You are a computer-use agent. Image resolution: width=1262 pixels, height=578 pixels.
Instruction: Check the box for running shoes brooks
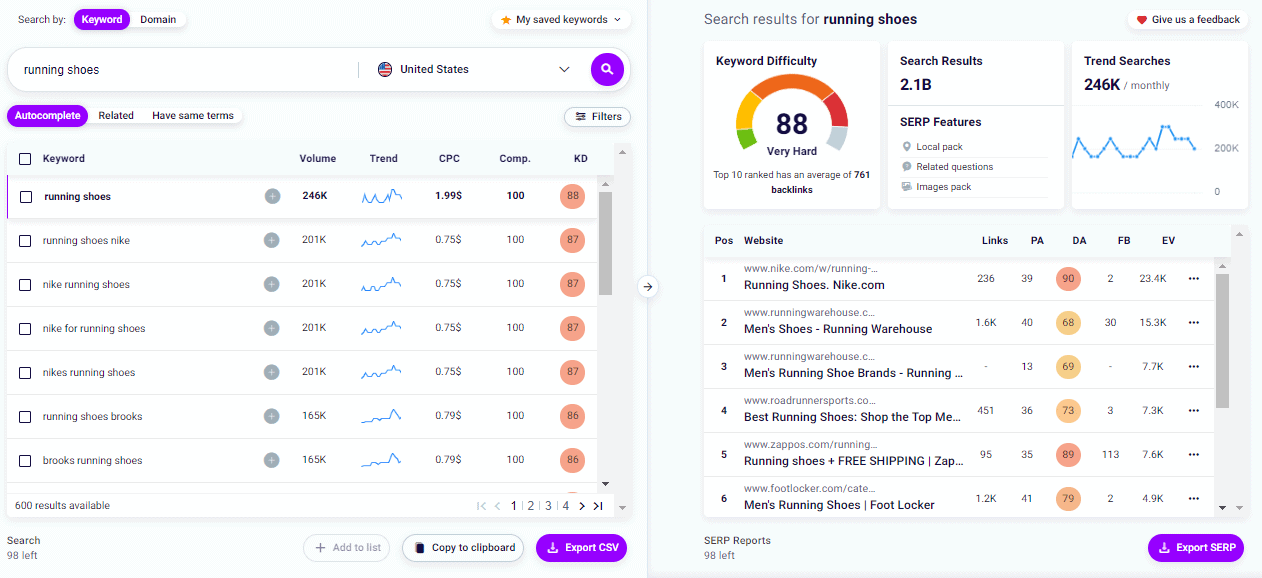(x=25, y=416)
